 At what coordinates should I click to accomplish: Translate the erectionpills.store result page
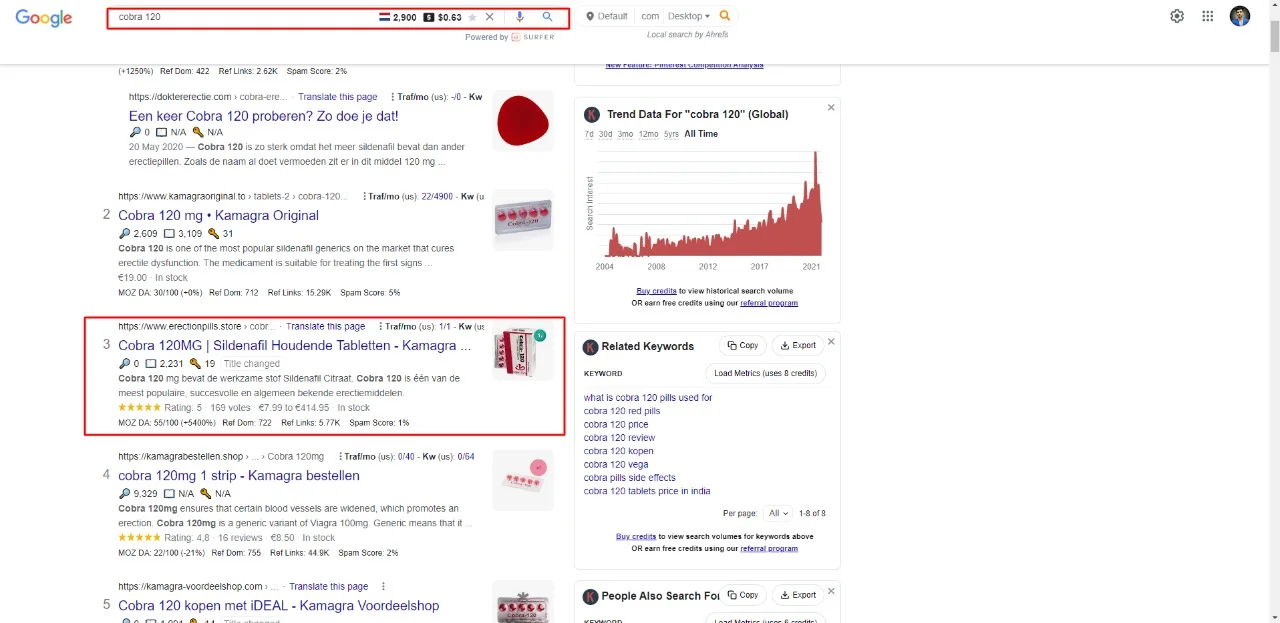(325, 327)
